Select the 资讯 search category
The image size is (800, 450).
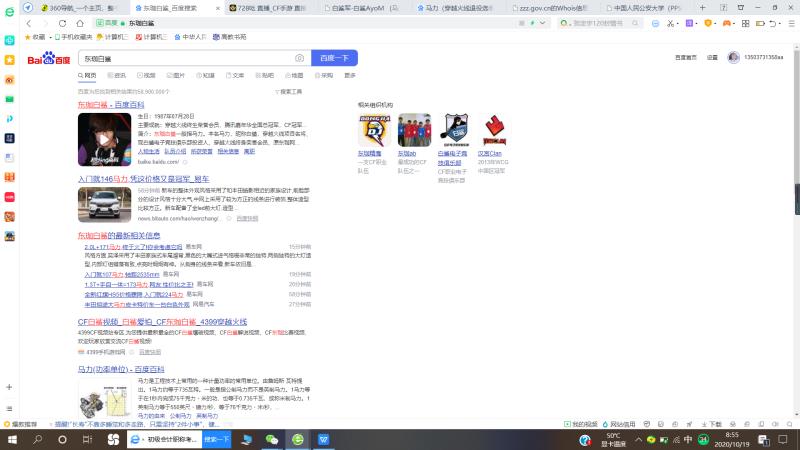[117, 76]
